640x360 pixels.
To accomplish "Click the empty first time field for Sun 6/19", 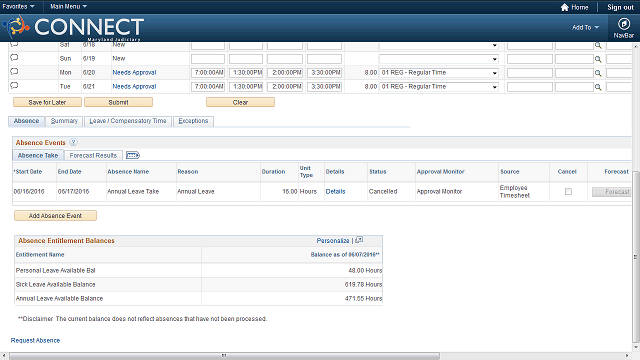I will pyautogui.click(x=208, y=59).
